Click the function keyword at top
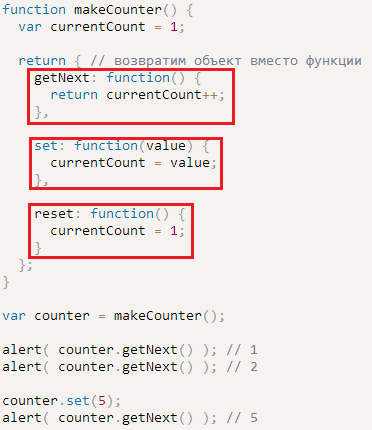Viewport: 372px width, 430px height. tap(34, 9)
